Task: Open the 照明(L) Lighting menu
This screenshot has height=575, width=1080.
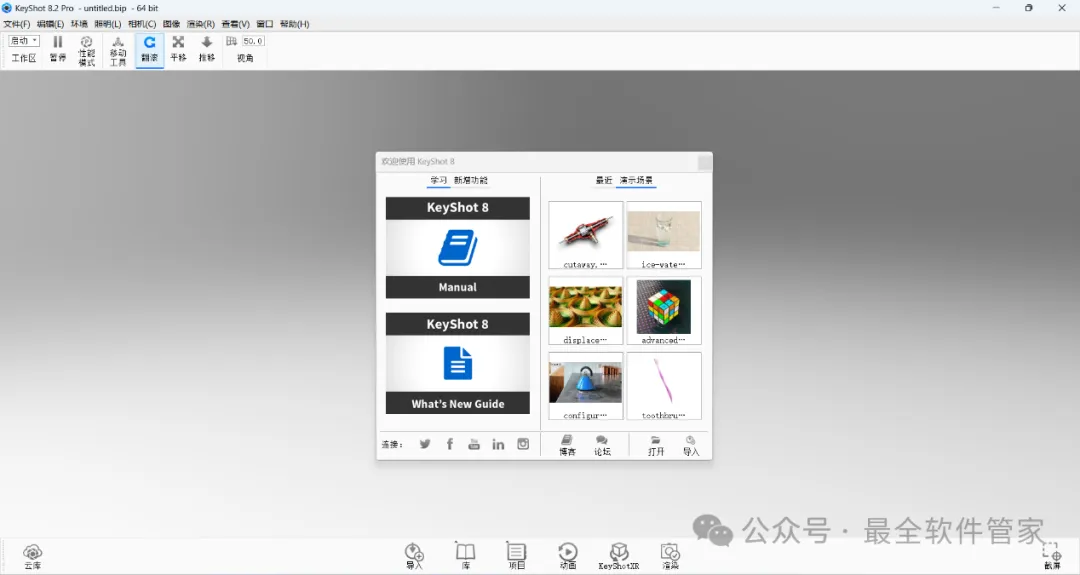Action: pos(107,24)
